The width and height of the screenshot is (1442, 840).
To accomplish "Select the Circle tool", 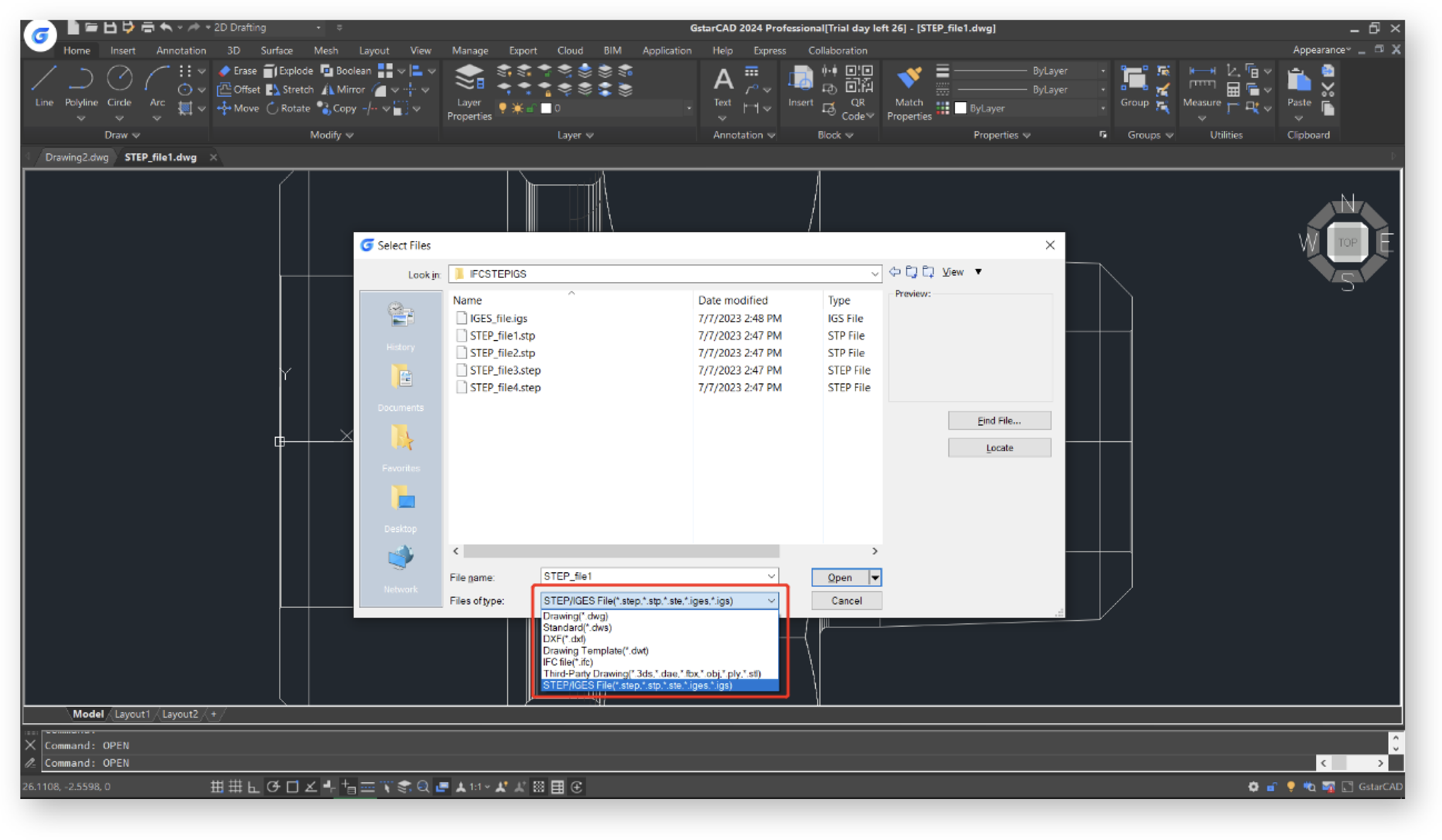I will 119,86.
